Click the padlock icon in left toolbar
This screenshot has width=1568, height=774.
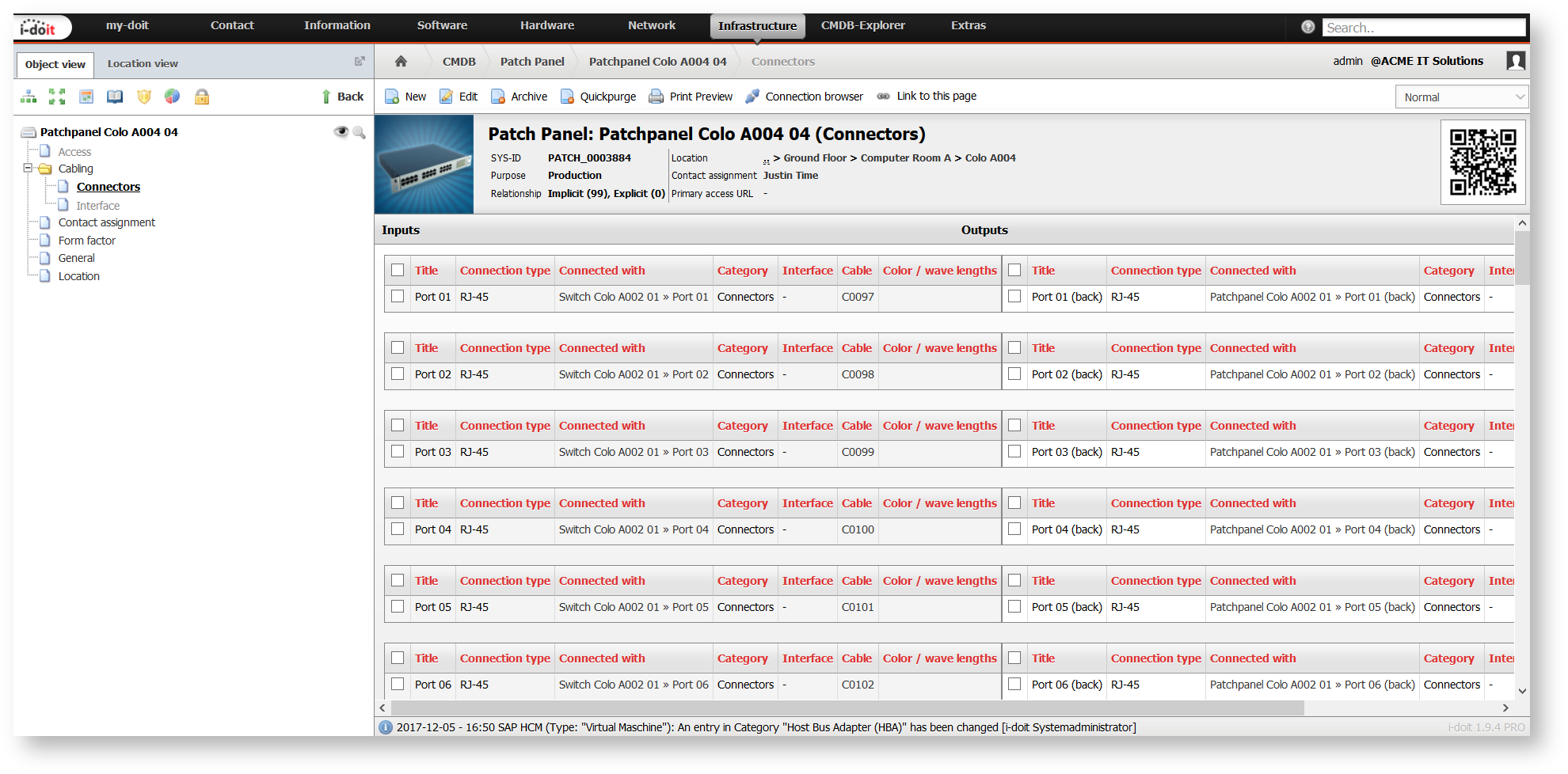point(202,97)
